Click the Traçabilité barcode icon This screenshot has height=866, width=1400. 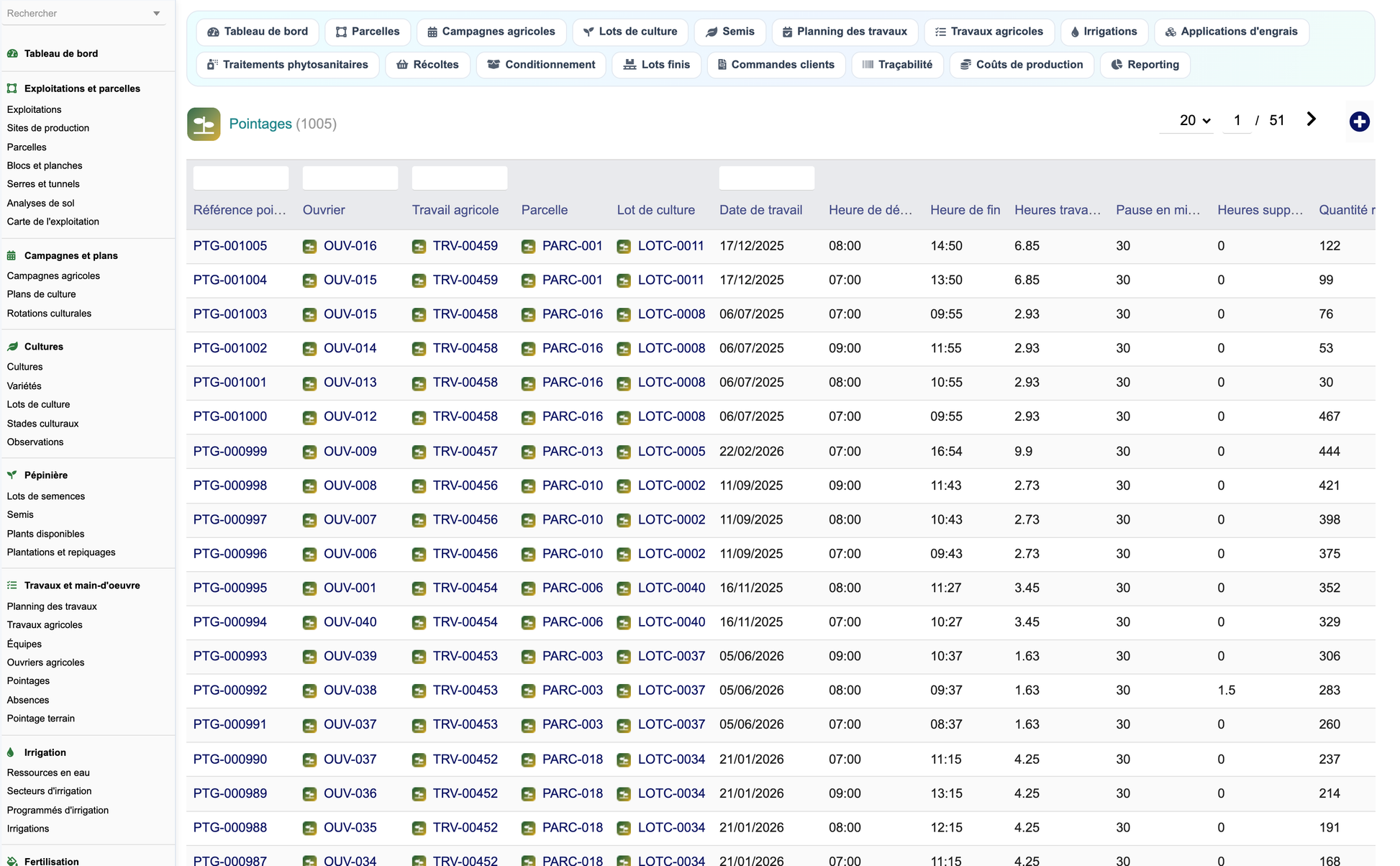pos(868,65)
